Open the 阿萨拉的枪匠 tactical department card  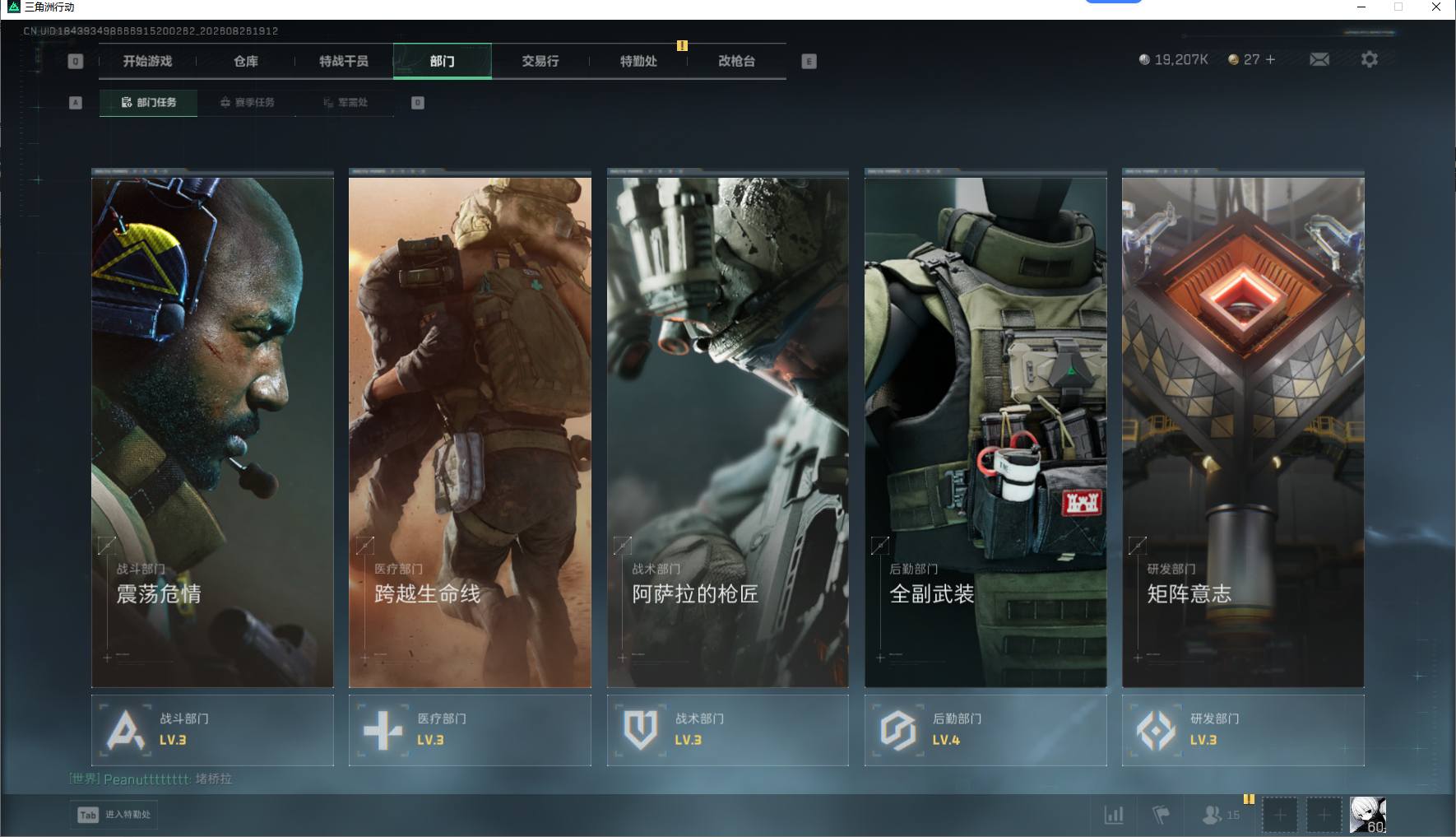(x=728, y=432)
